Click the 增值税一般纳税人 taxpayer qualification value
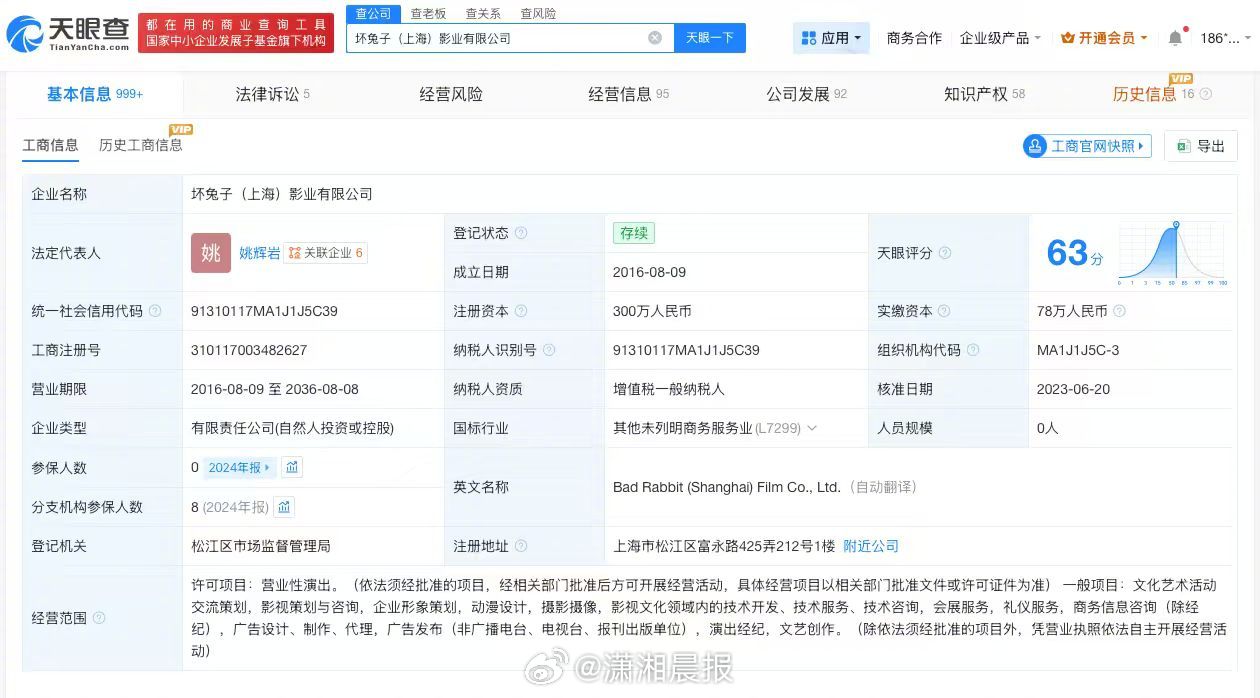1260x698 pixels. coord(668,389)
